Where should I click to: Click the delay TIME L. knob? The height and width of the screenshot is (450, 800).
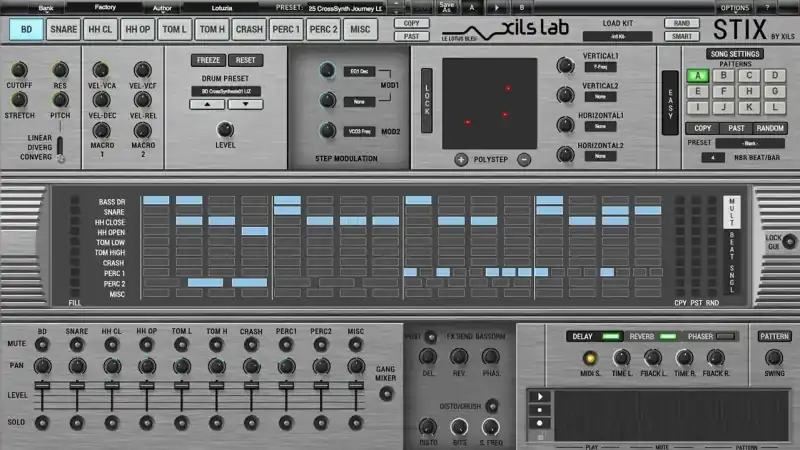(x=621, y=358)
